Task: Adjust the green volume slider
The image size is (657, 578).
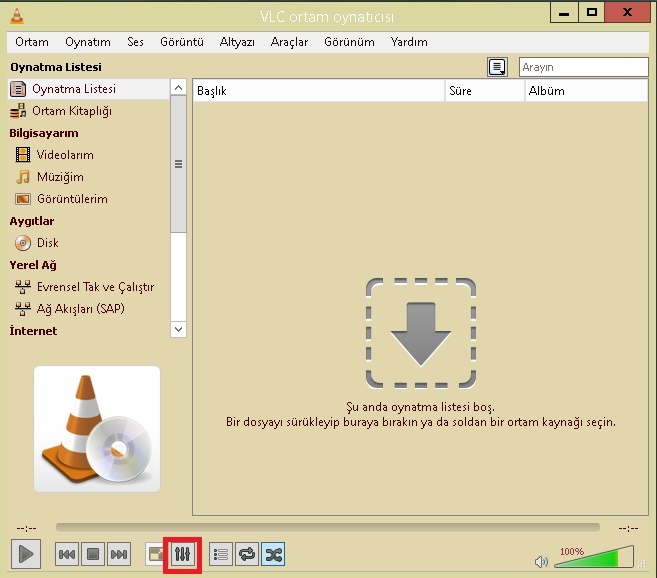Action: [x=594, y=557]
